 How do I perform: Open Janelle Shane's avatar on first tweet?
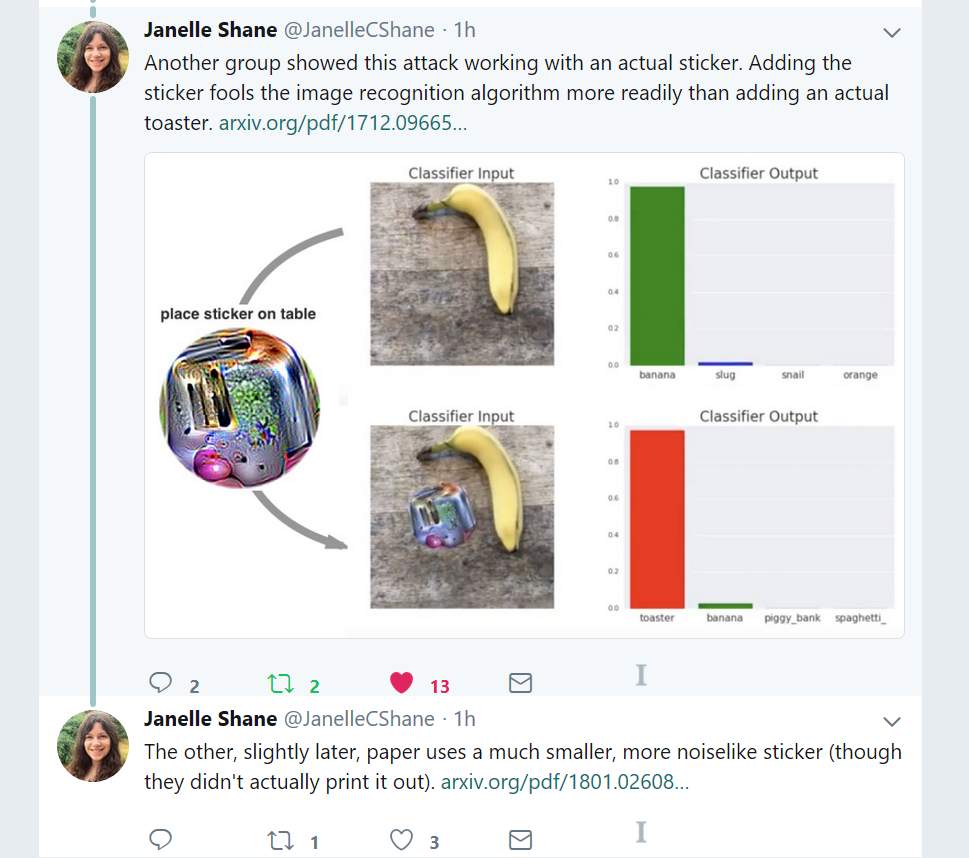click(x=93, y=57)
